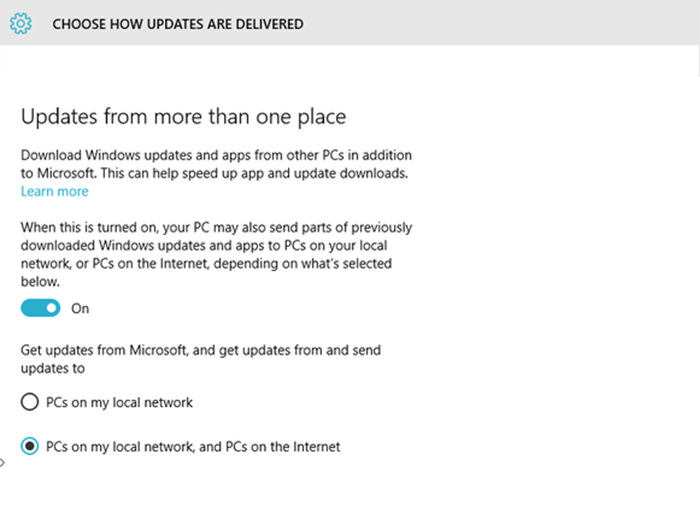The height and width of the screenshot is (525, 700).
Task: Click the "and PCs on the Internet" label text
Action: pos(260,446)
